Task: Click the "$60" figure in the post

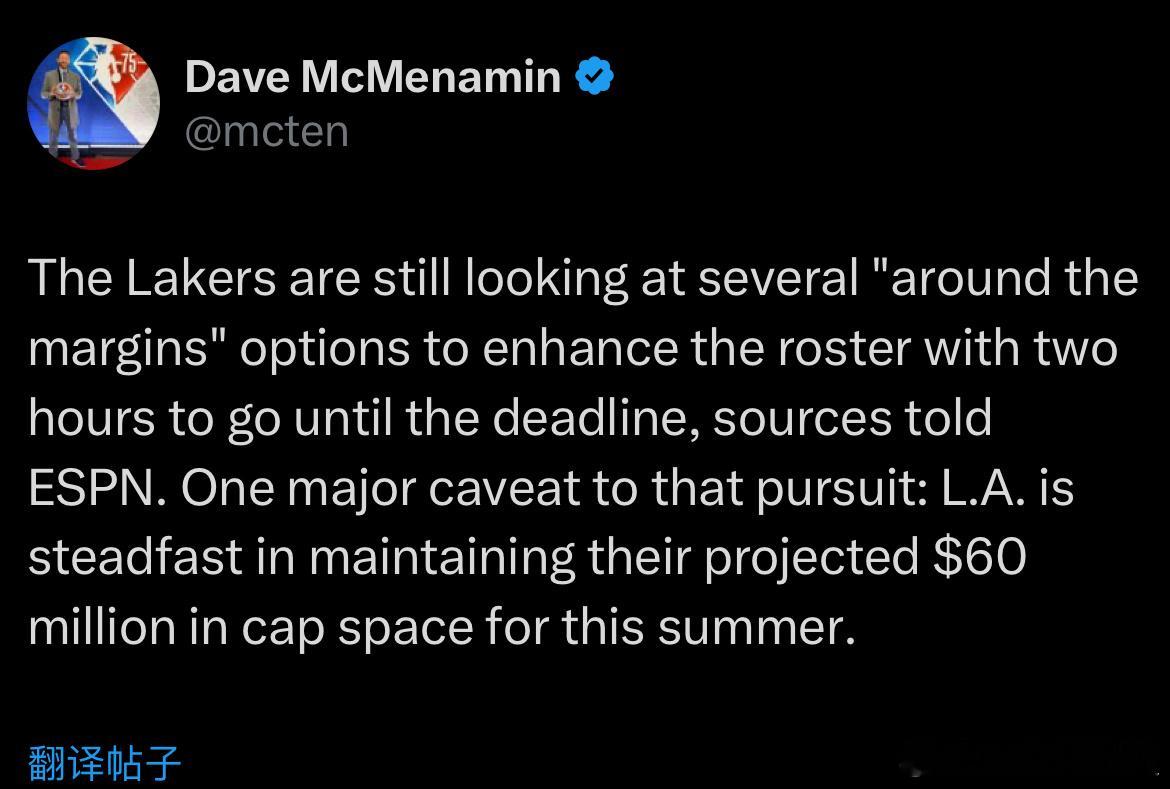Action: coord(980,557)
